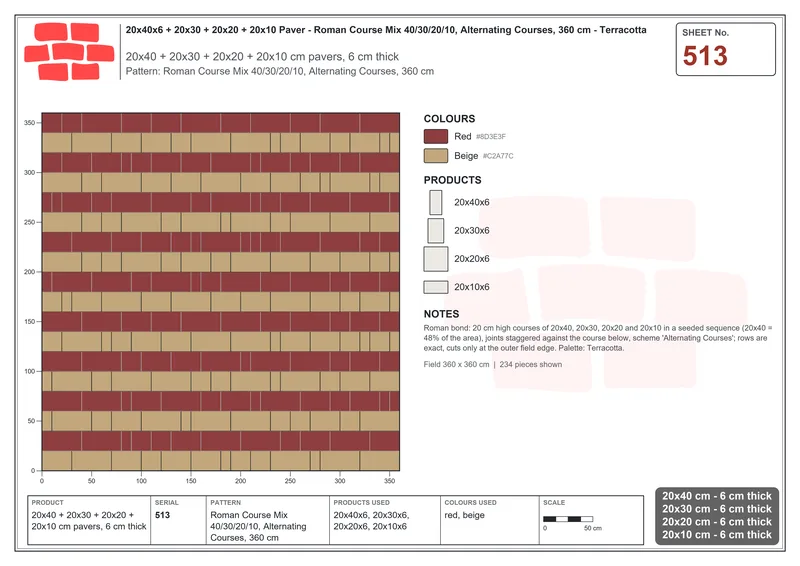800x566 pixels.
Task: Click the 'Beige' colour name label
Action: click(x=466, y=156)
